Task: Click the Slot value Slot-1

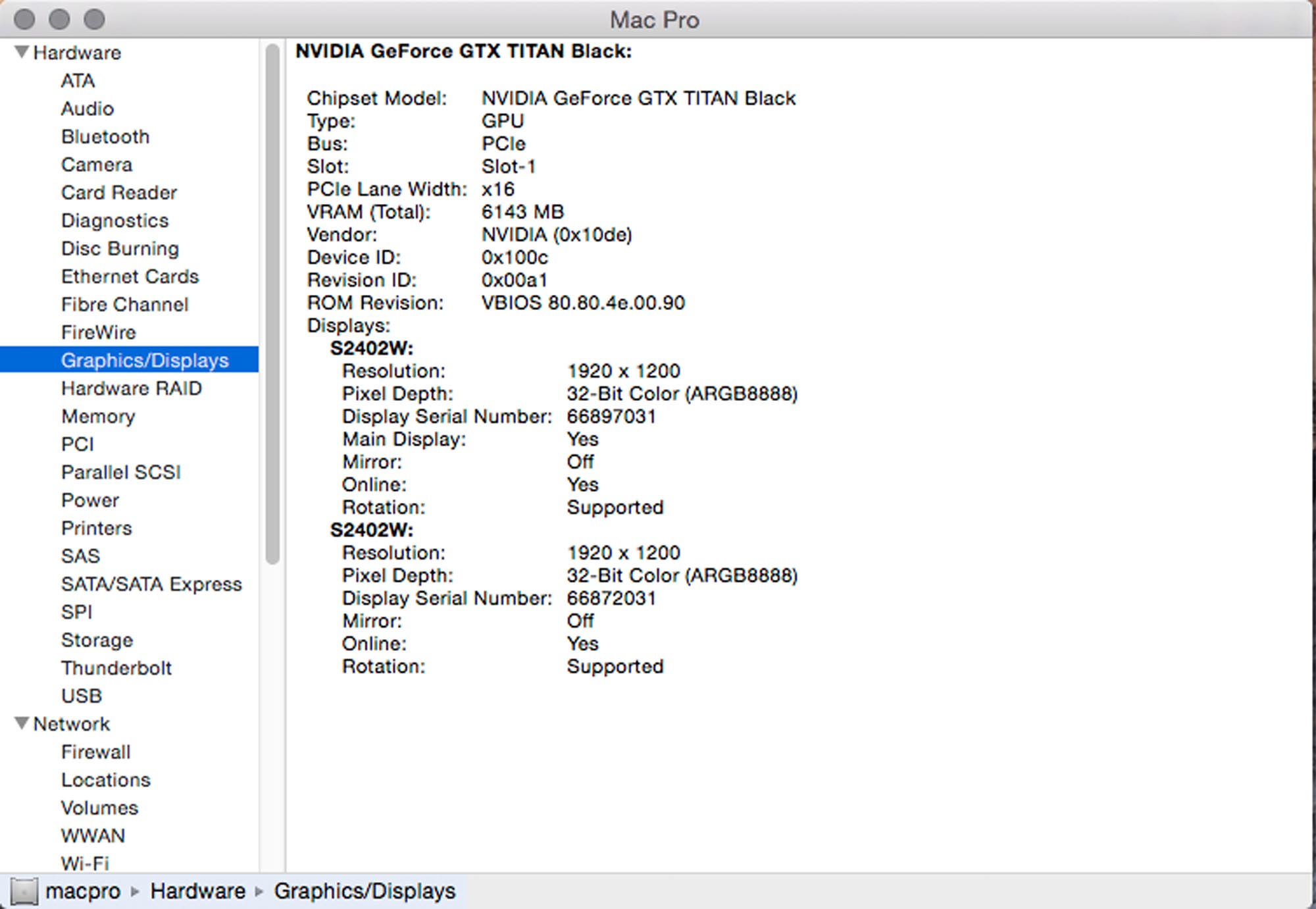Action: 509,167
